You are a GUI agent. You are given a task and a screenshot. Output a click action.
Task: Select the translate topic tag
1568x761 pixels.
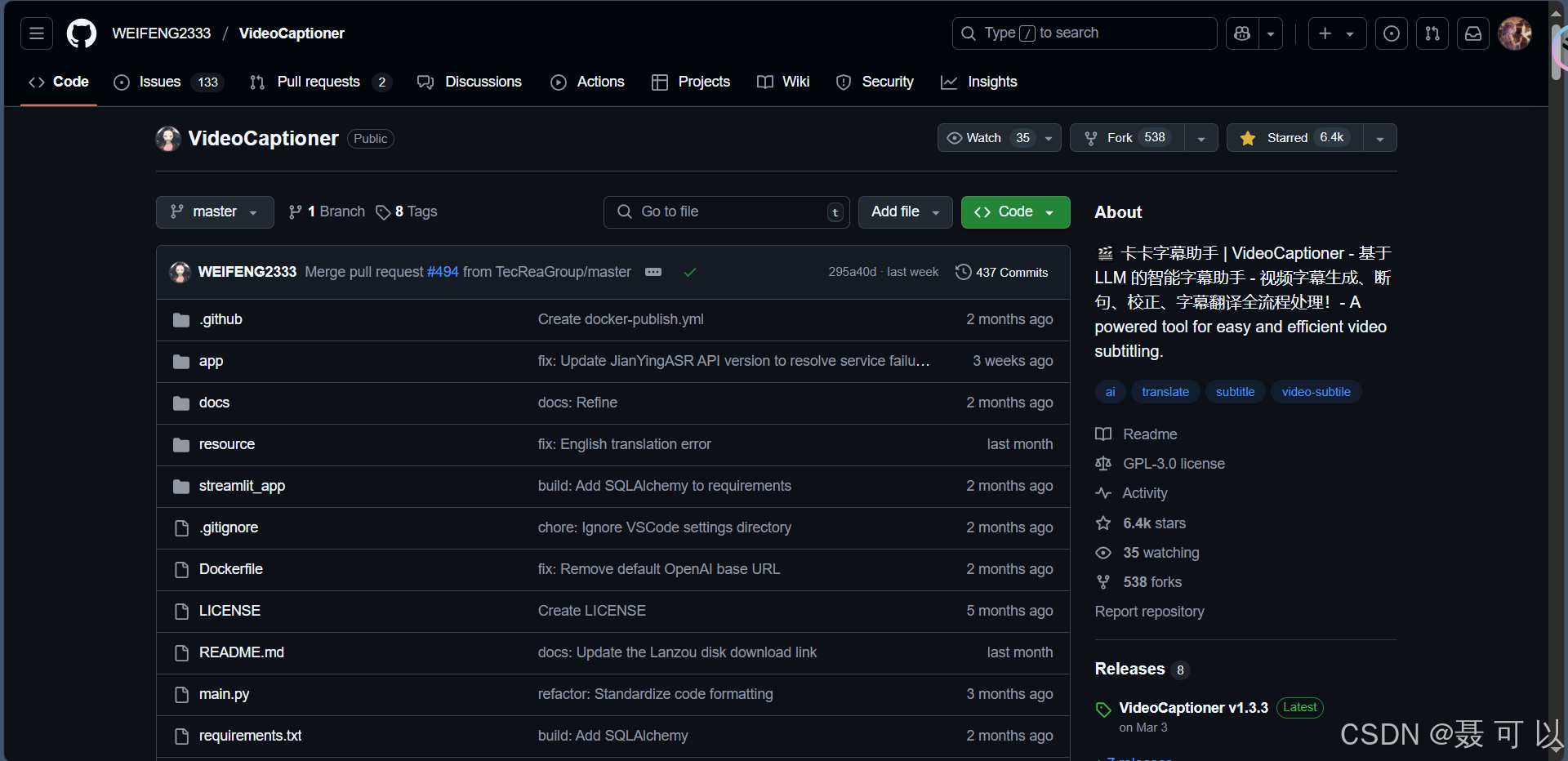coord(1165,392)
